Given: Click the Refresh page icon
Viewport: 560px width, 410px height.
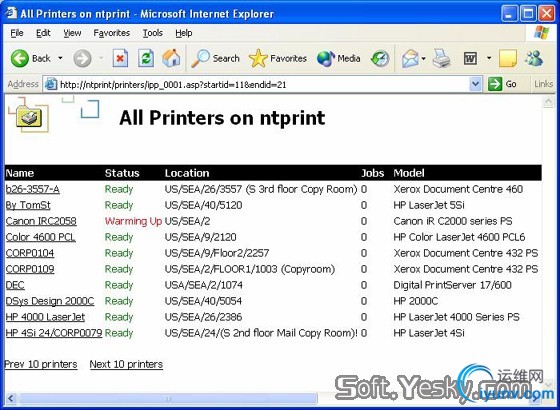Looking at the screenshot, I should tap(146, 58).
